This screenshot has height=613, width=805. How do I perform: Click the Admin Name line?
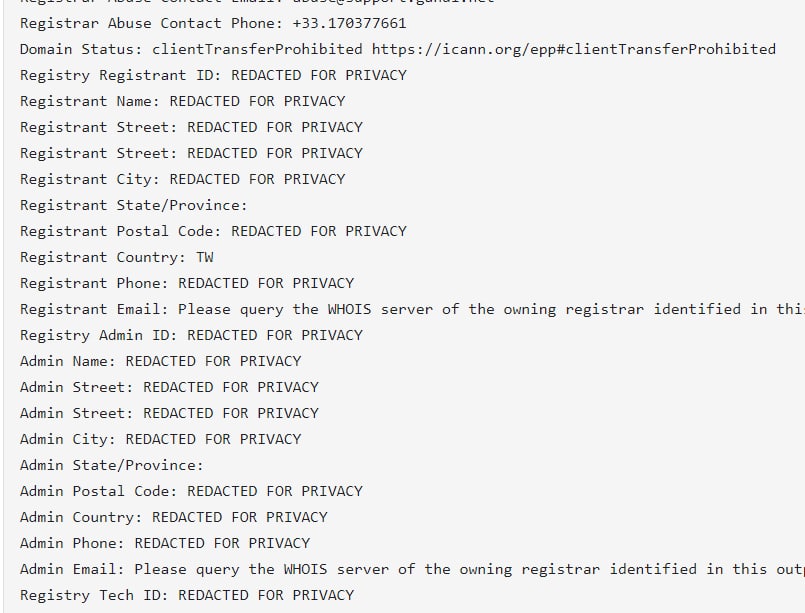tap(160, 361)
